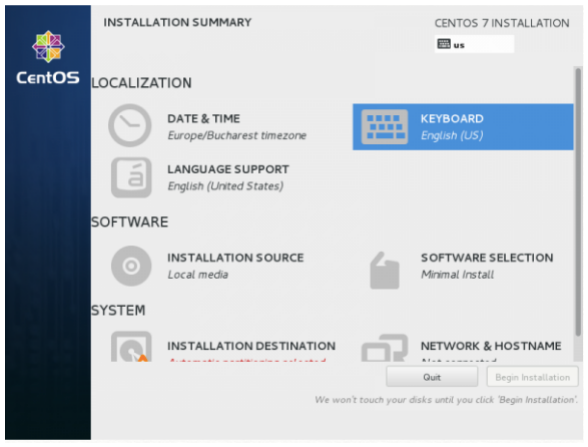Click the vertical scrollbar of the summary

(x=578, y=201)
